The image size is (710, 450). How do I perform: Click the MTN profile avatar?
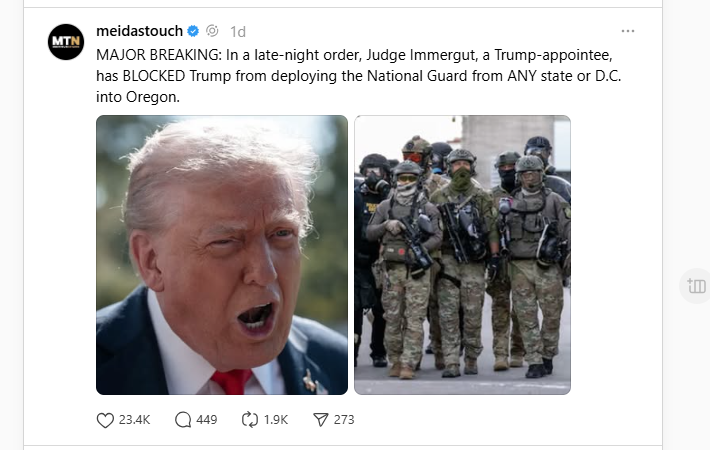pos(66,42)
